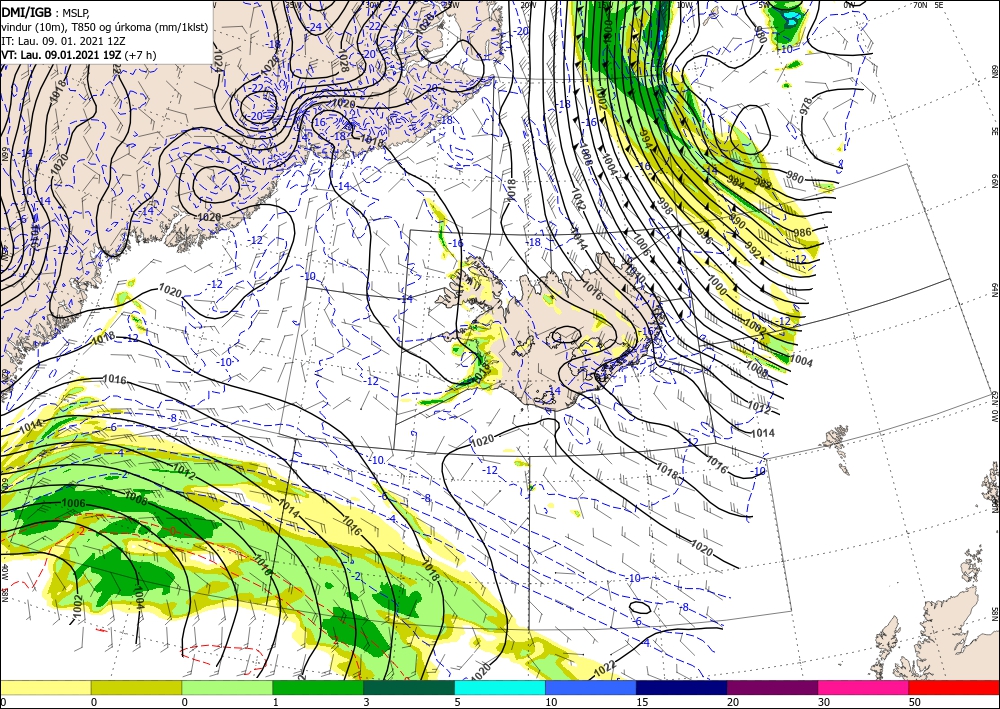Click the '5W' longitude label at top
The width and height of the screenshot is (1000, 709).
[765, 5]
